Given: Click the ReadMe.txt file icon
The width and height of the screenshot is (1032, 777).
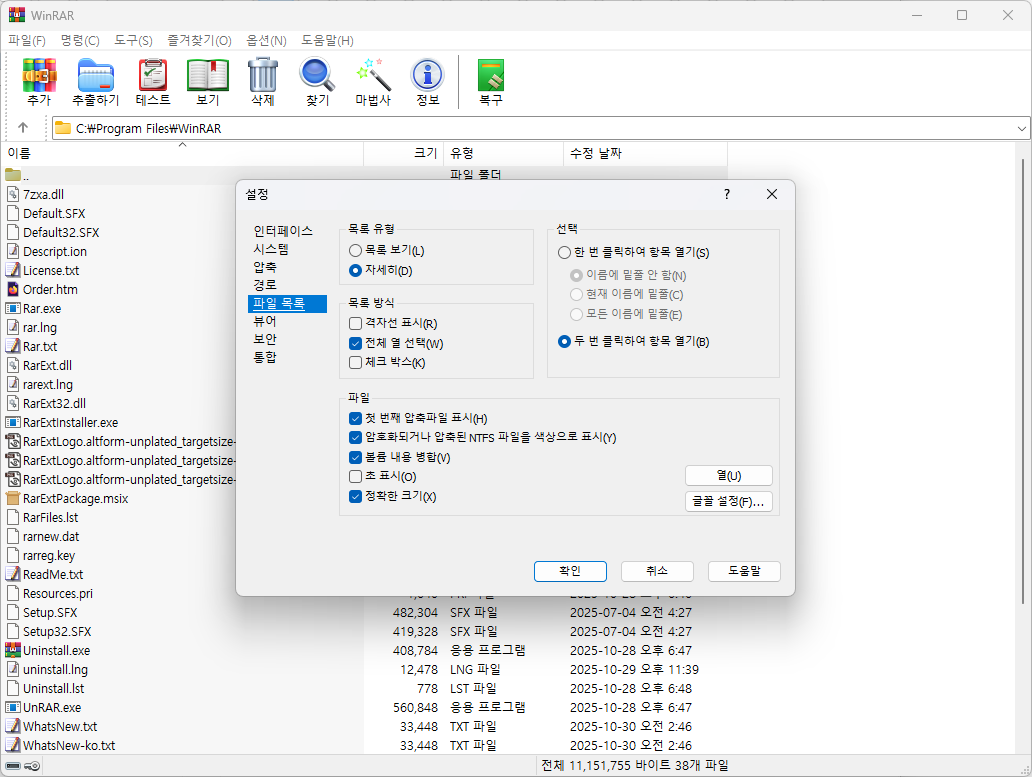Looking at the screenshot, I should pos(13,574).
